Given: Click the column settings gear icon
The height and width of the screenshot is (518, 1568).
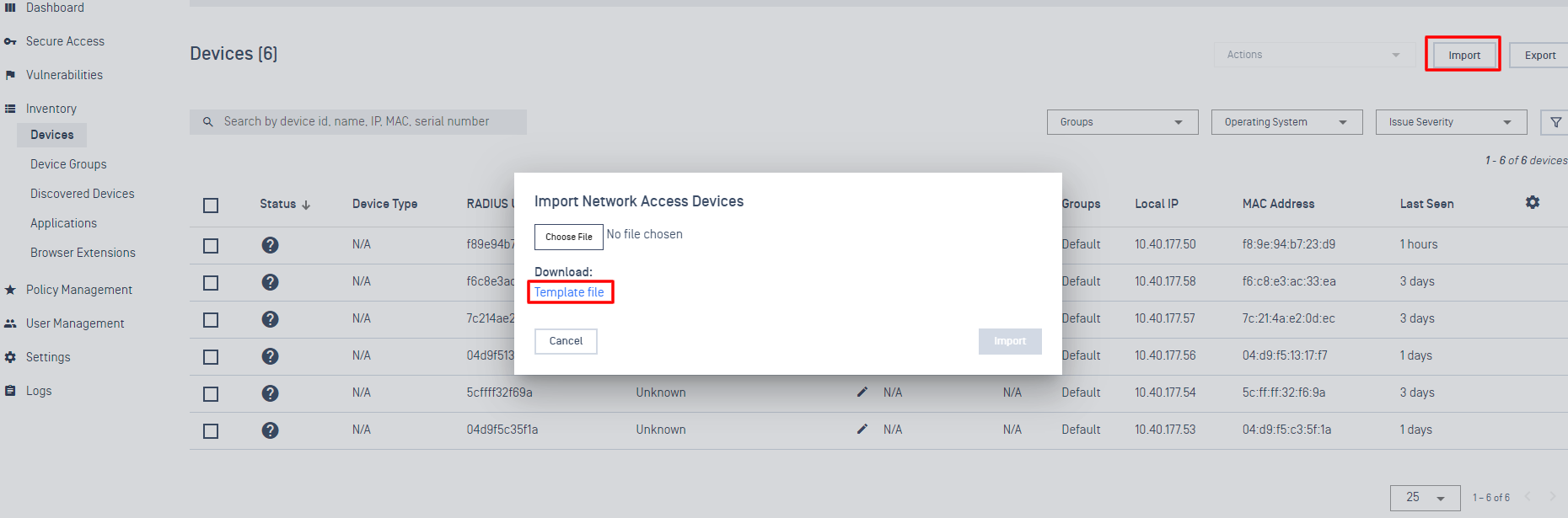Looking at the screenshot, I should tap(1533, 202).
